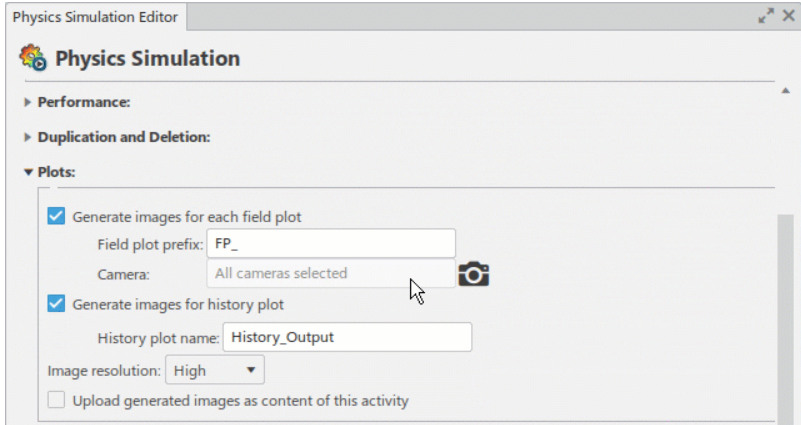The height and width of the screenshot is (425, 801).
Task: Click the Physics Simulation heading text
Action: coord(147,59)
